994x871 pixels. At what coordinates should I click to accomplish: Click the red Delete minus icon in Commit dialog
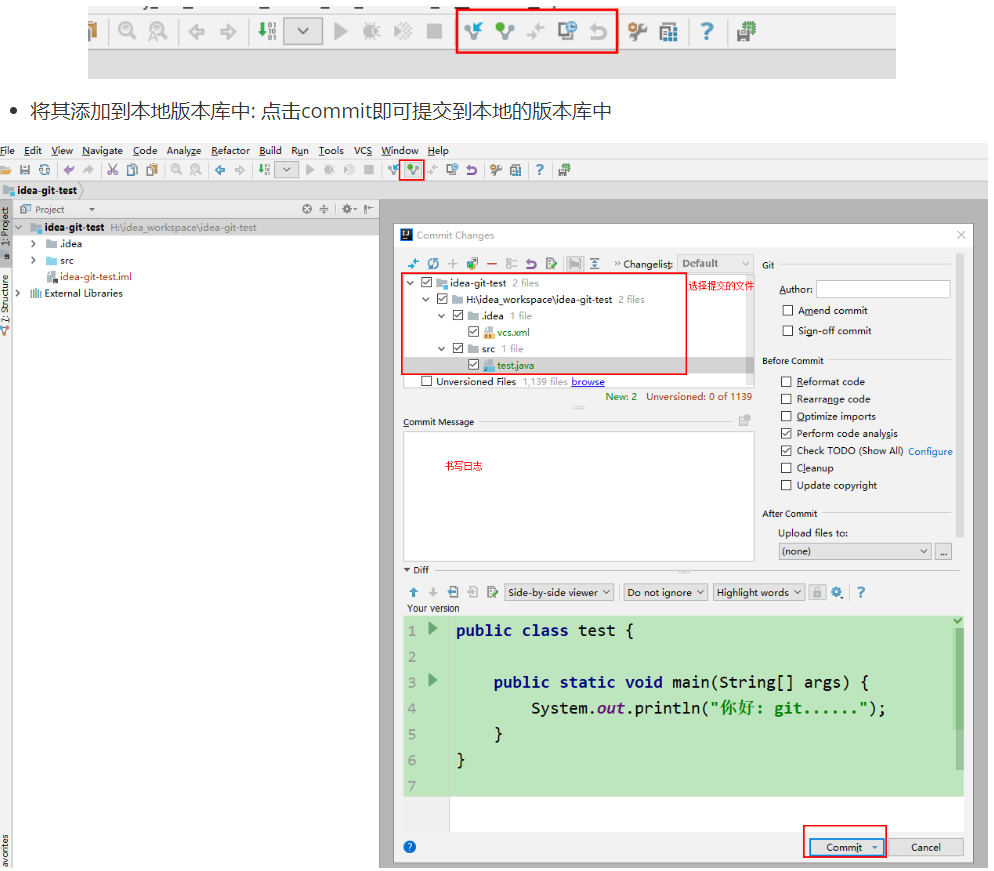tap(492, 264)
